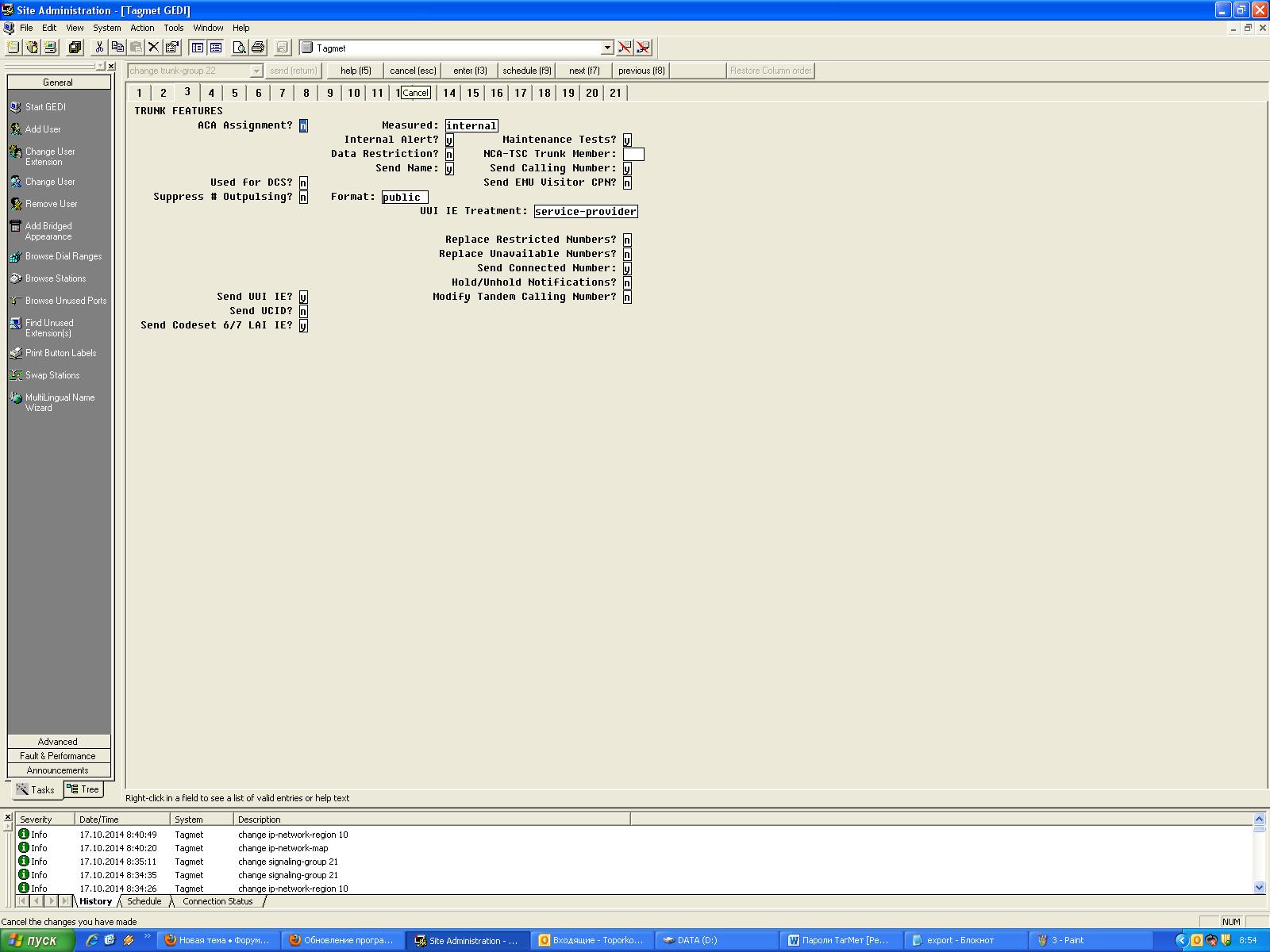
Task: Click the Properties toolbar icon
Action: 172,48
